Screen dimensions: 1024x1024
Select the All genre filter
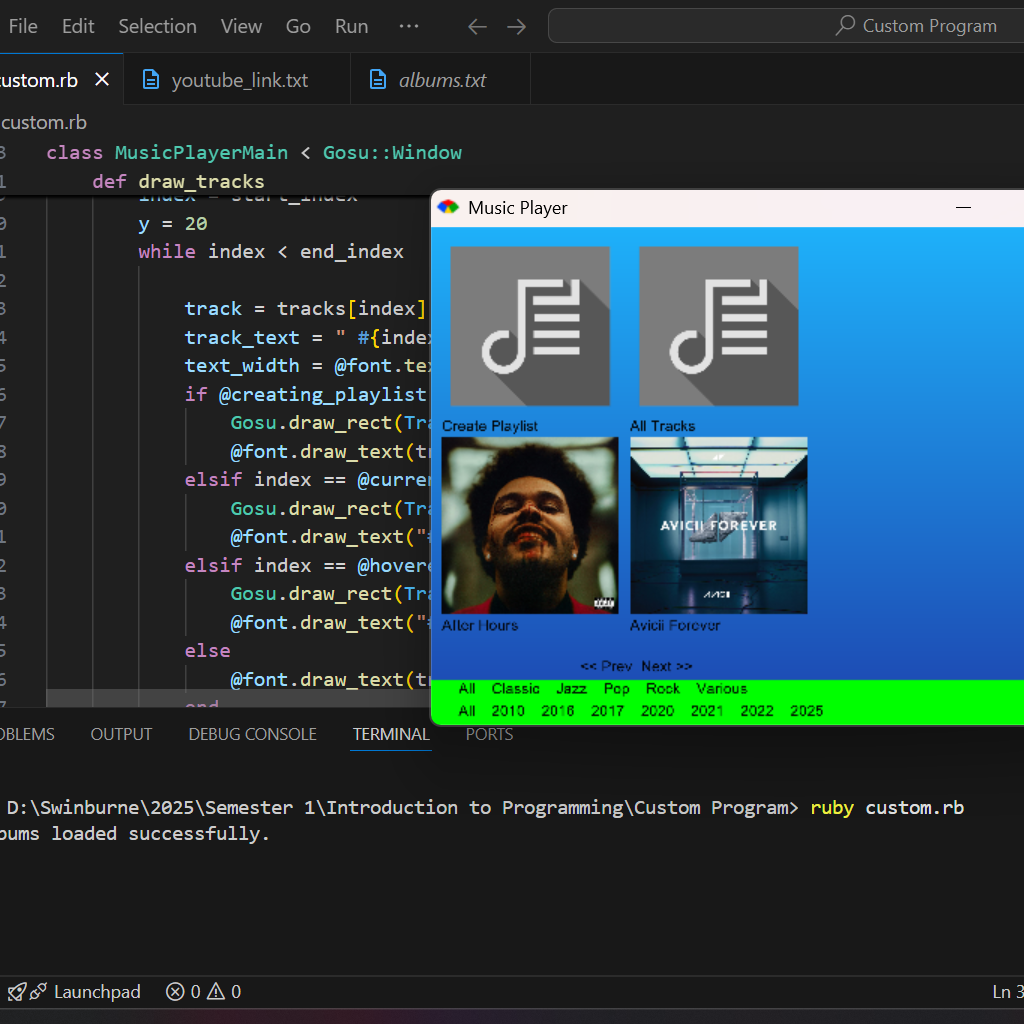coord(467,688)
